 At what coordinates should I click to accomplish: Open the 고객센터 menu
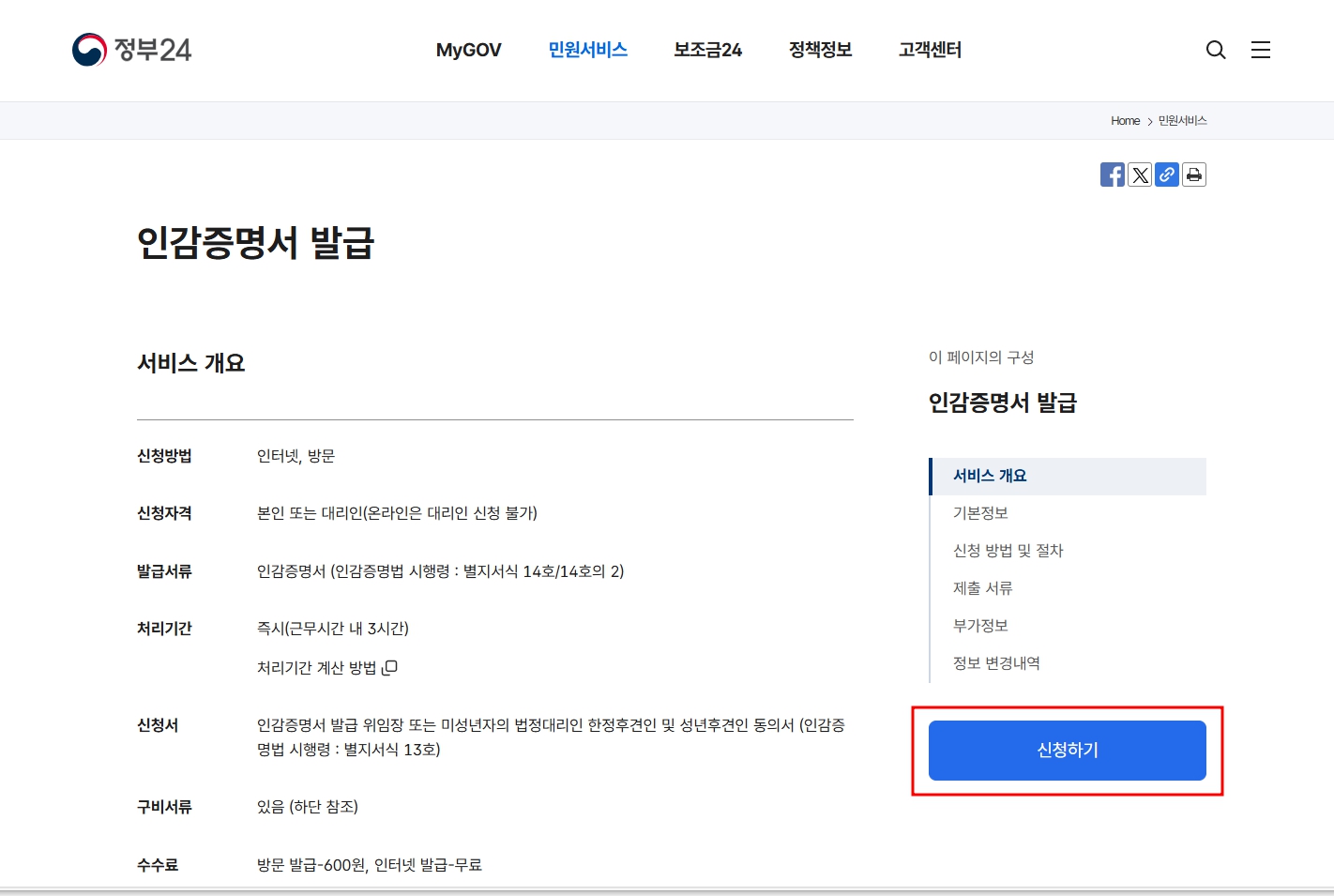point(930,50)
